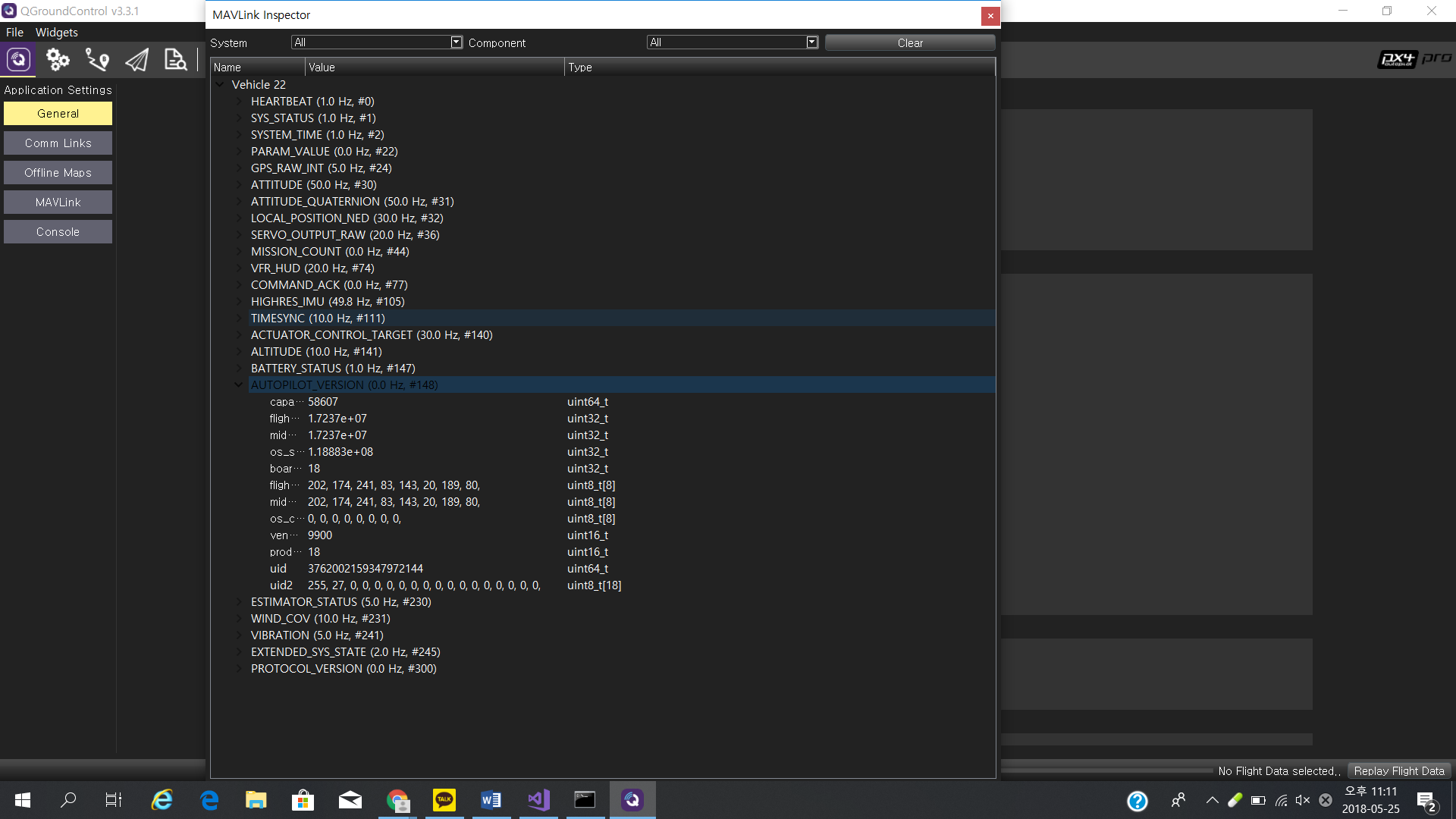Screen dimensions: 1456x819
Task: Open Chrome from the taskbar
Action: [397, 799]
